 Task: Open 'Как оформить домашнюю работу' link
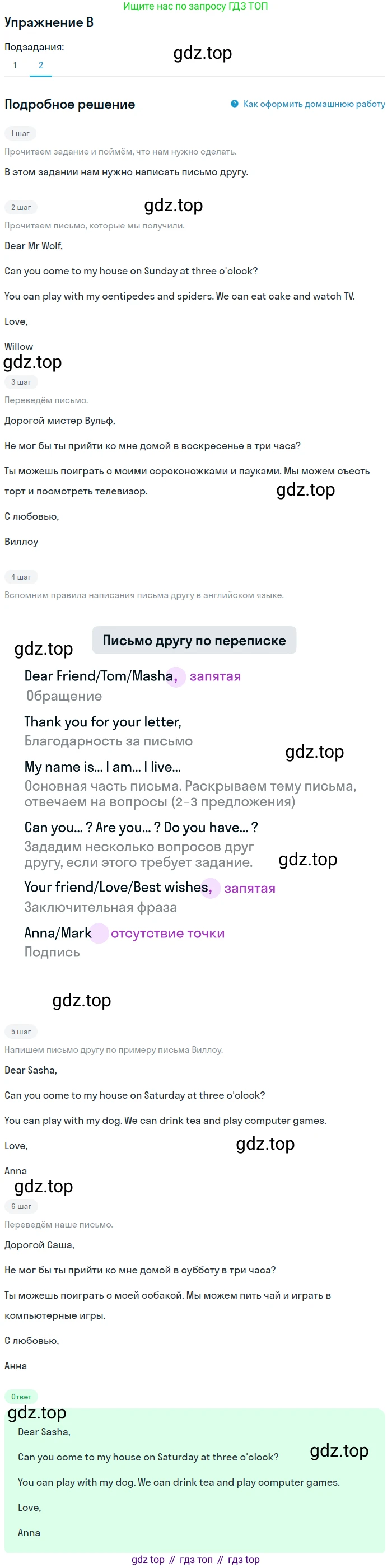[314, 104]
